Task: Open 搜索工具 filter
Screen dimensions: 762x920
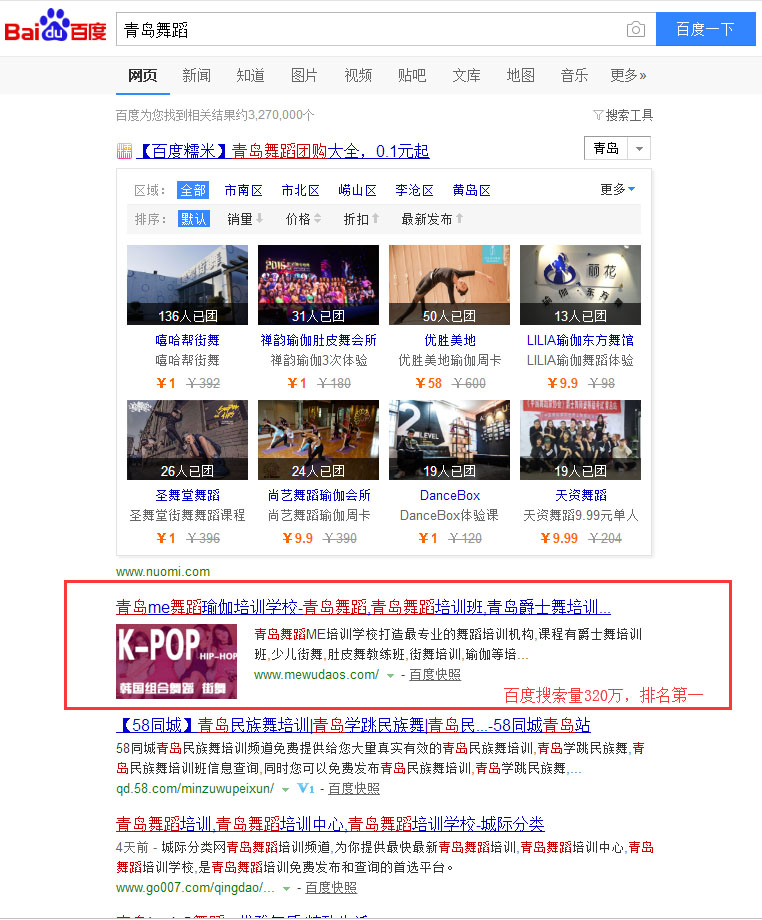Action: coord(623,115)
